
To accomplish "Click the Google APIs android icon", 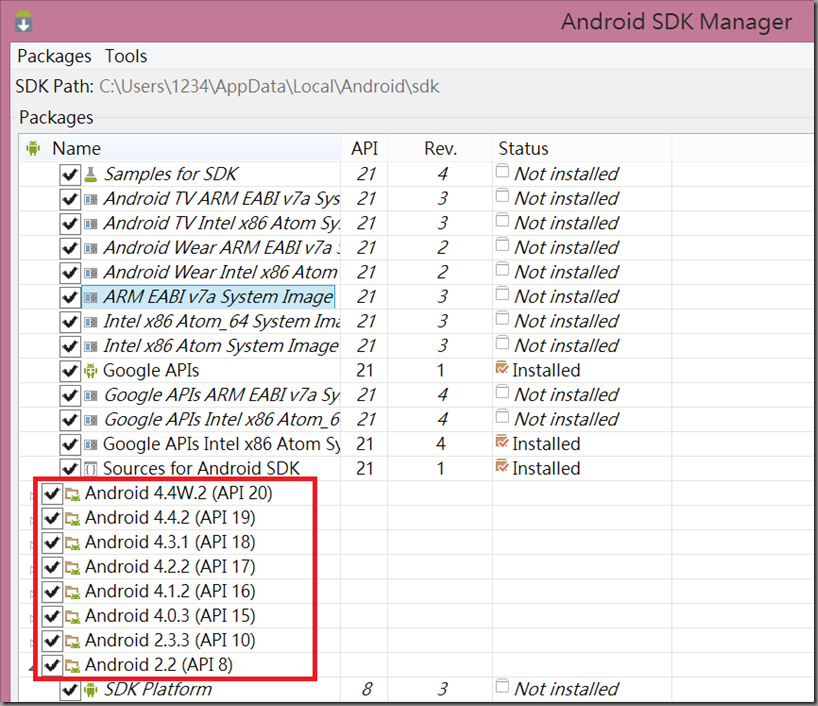I will [x=91, y=371].
